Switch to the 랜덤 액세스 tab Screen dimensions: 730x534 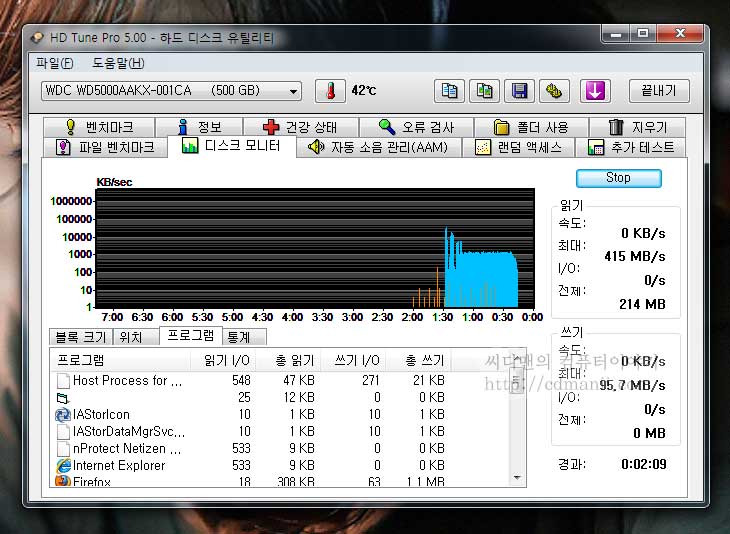pyautogui.click(x=518, y=147)
